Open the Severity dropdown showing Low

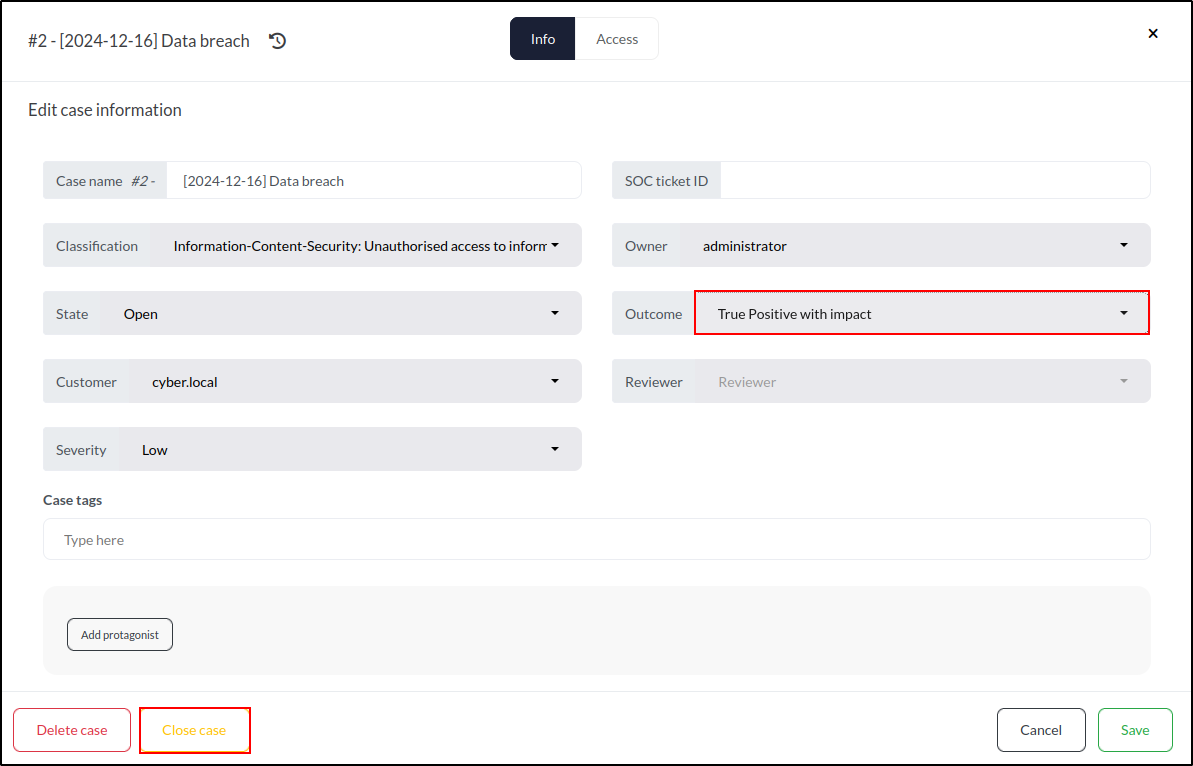(x=350, y=449)
